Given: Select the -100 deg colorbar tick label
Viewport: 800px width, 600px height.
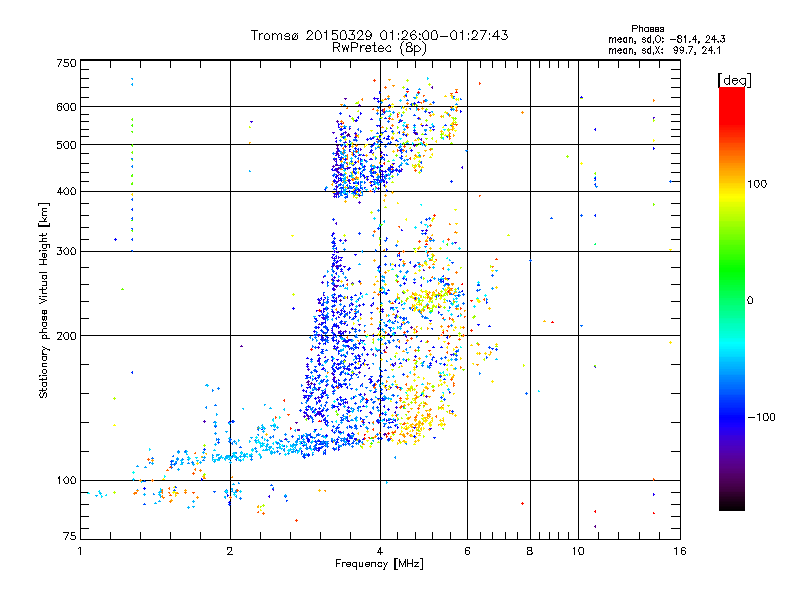Looking at the screenshot, I should click(761, 417).
